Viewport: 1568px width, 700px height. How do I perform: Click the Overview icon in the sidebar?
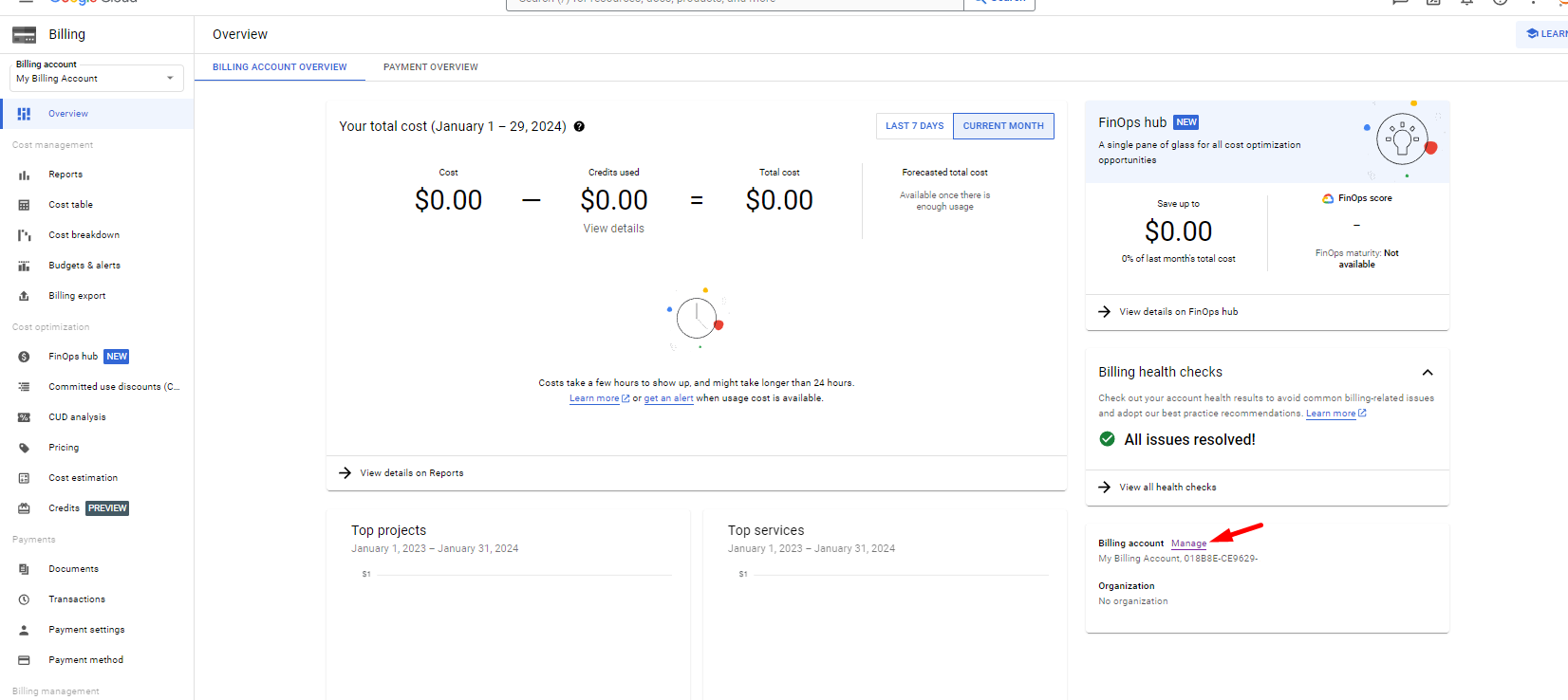(x=24, y=114)
